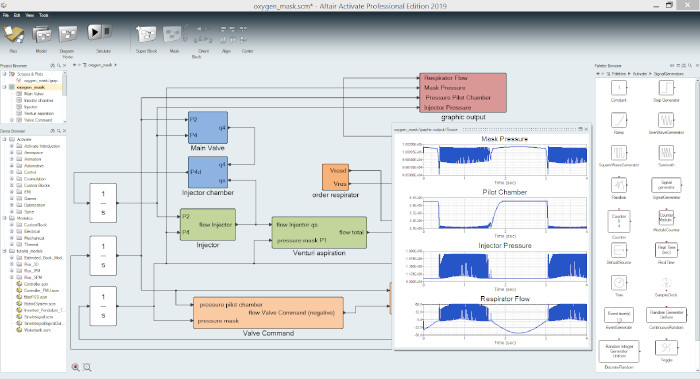Open the Files toolbar icon

click(13, 35)
